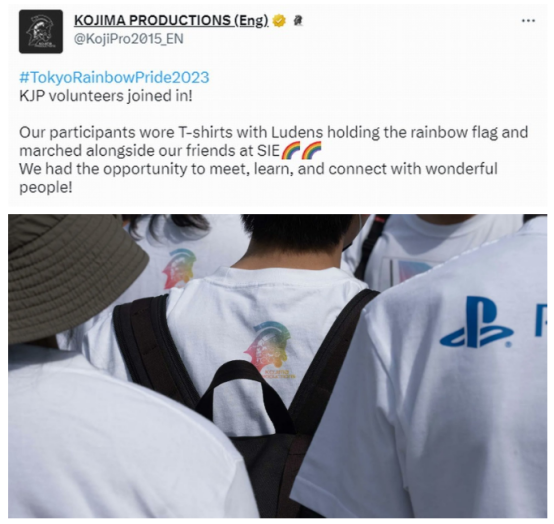Click the word "people!" ending the tweet

point(46,187)
